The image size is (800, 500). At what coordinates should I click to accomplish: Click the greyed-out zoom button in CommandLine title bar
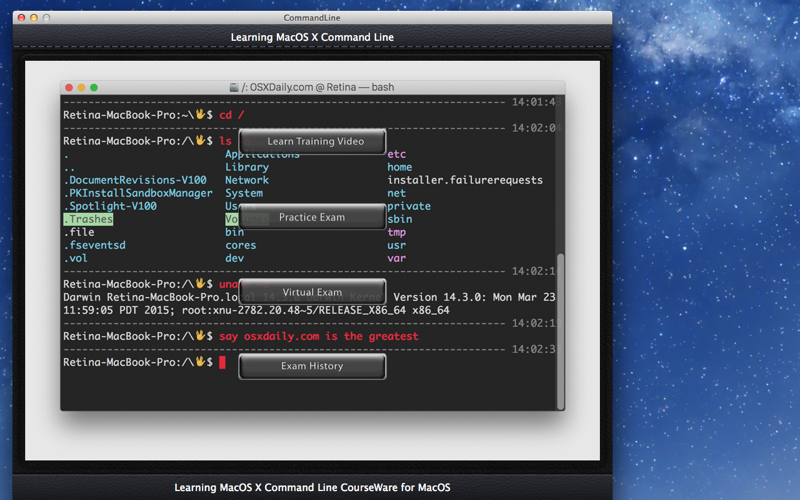point(46,17)
